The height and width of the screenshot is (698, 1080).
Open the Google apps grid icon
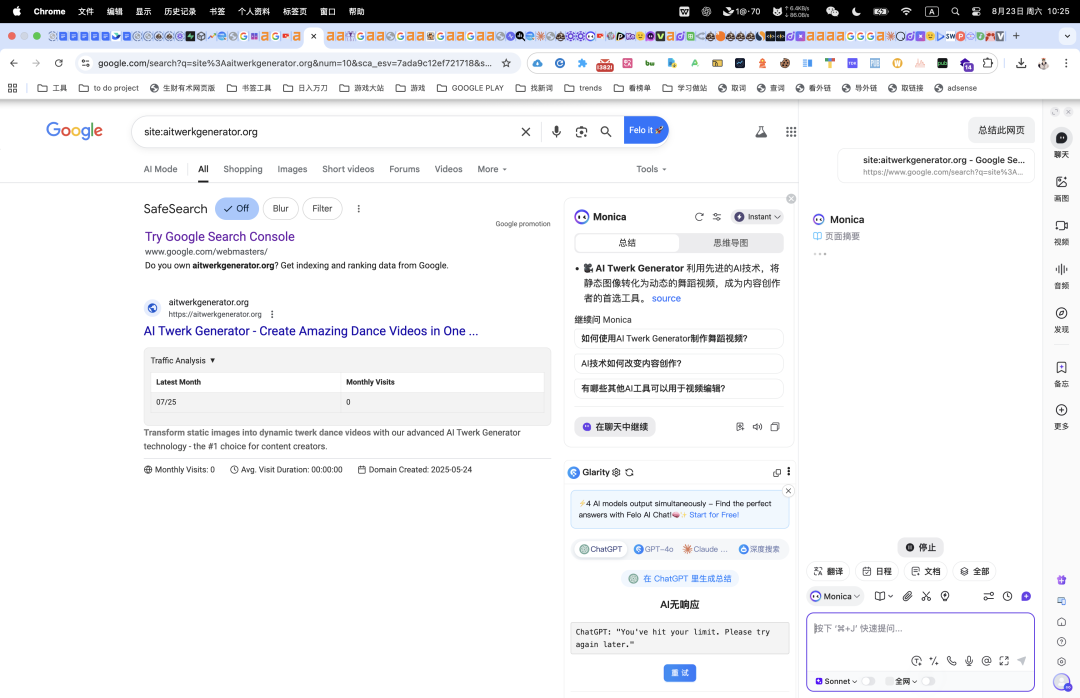click(x=791, y=132)
